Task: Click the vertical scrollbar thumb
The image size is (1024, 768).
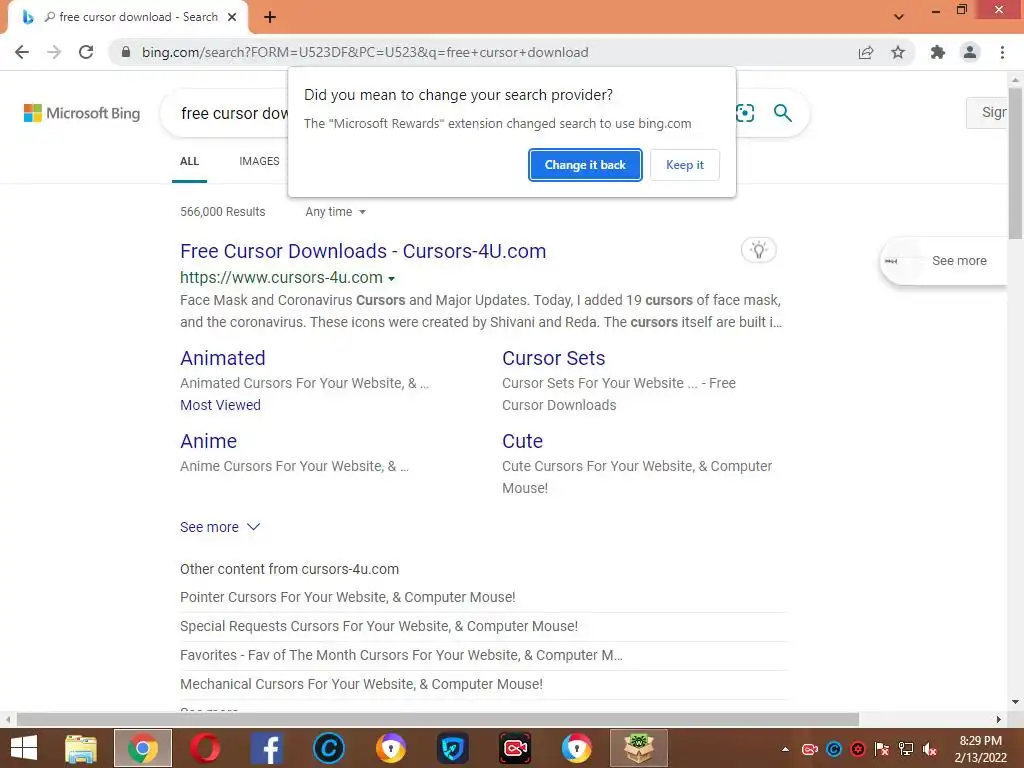Action: (x=1015, y=162)
